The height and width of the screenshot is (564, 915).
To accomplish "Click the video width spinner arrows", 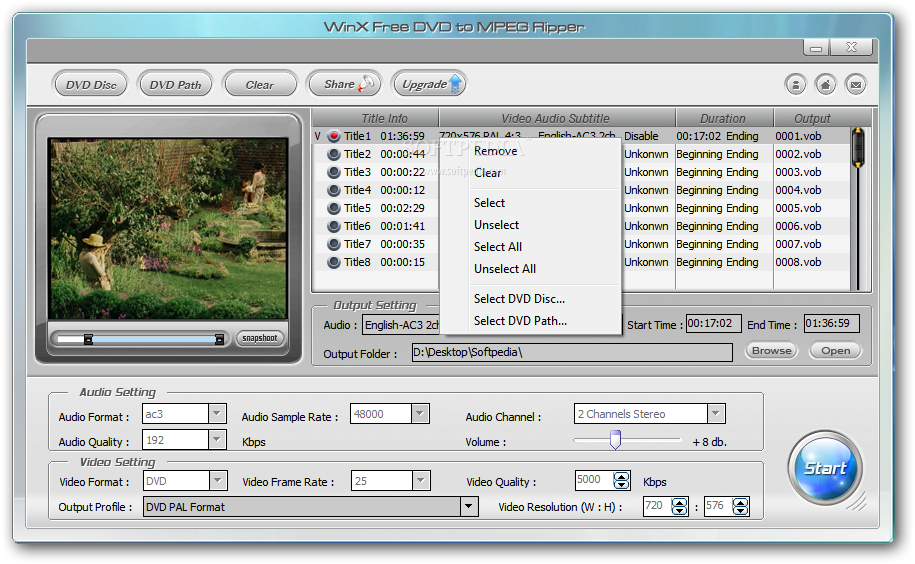I will [679, 506].
